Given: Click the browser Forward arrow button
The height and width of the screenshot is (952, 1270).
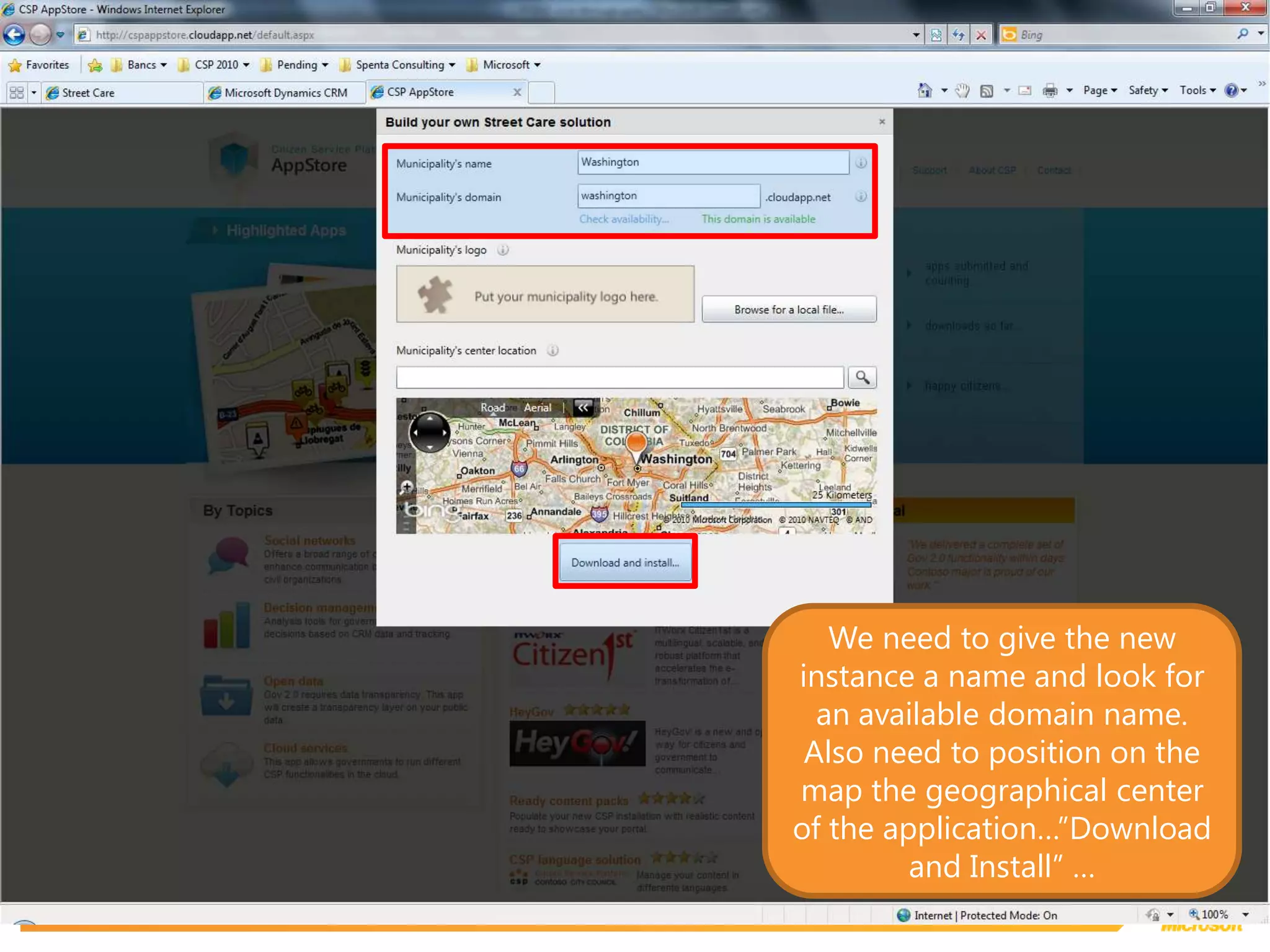Looking at the screenshot, I should (40, 35).
